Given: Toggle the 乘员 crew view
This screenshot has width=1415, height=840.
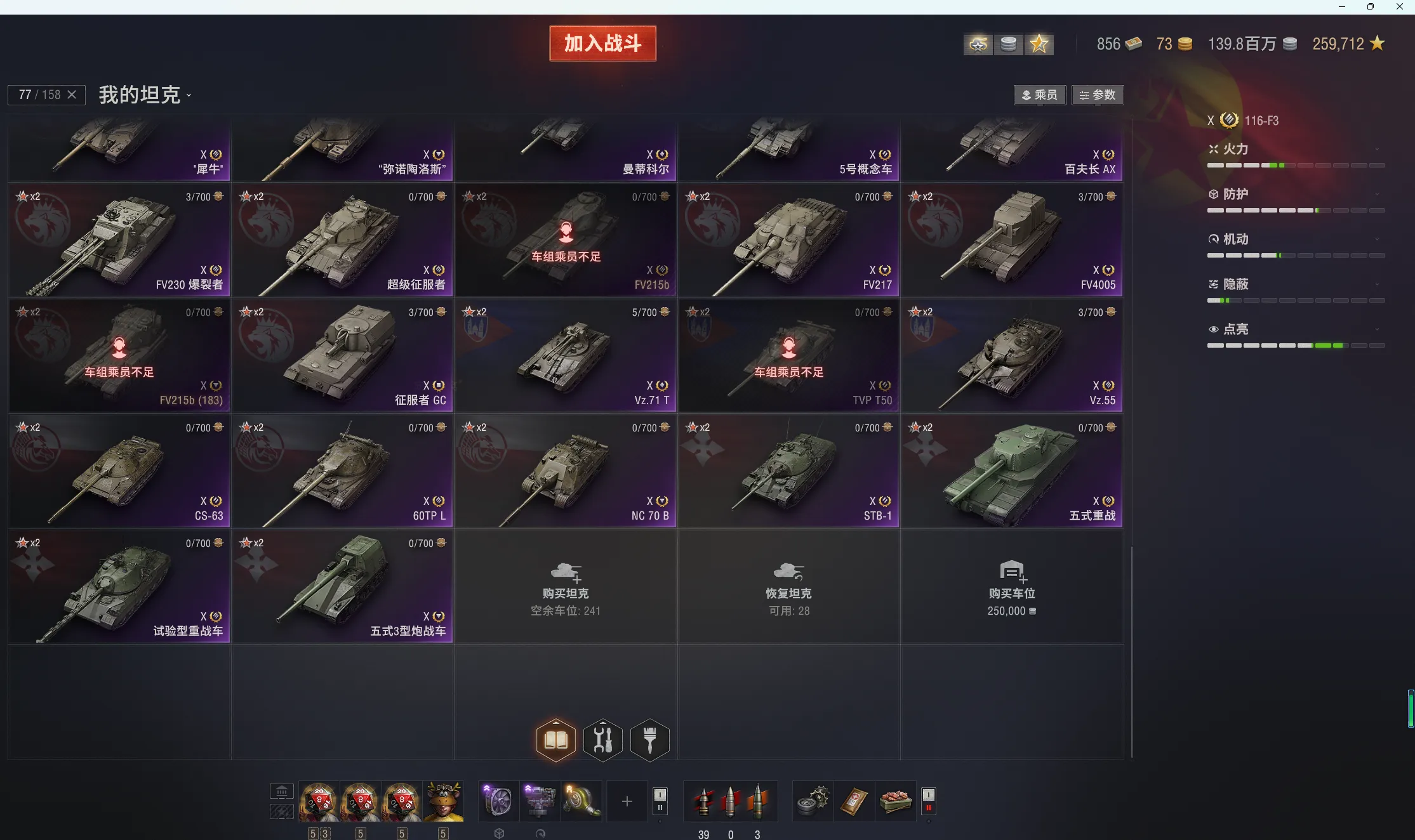Looking at the screenshot, I should click(x=1040, y=95).
